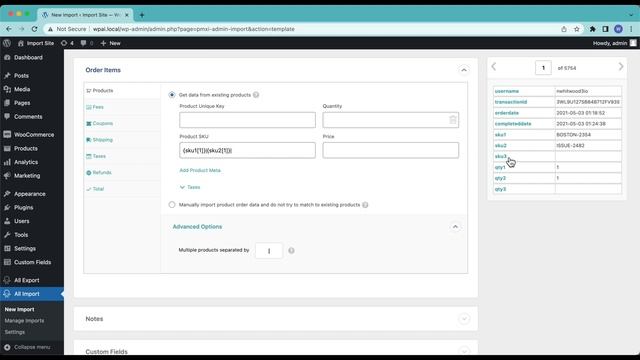Screen dimensions: 640x360
Task: Open Settings under All Import
Action: [15, 332]
